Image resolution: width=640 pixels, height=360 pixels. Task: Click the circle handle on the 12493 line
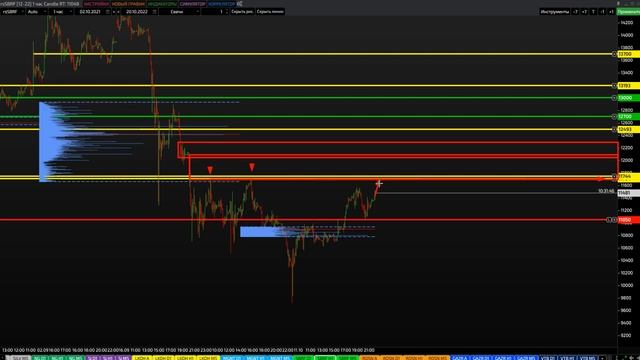click(614, 129)
